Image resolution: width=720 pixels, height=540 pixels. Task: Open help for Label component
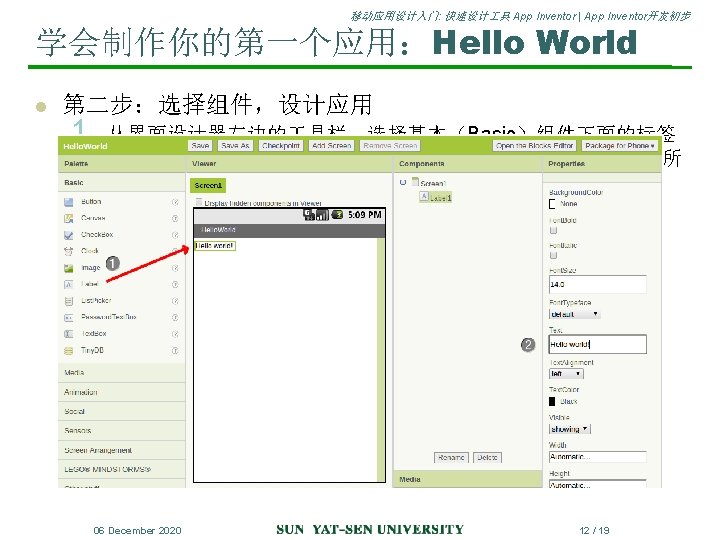[175, 285]
